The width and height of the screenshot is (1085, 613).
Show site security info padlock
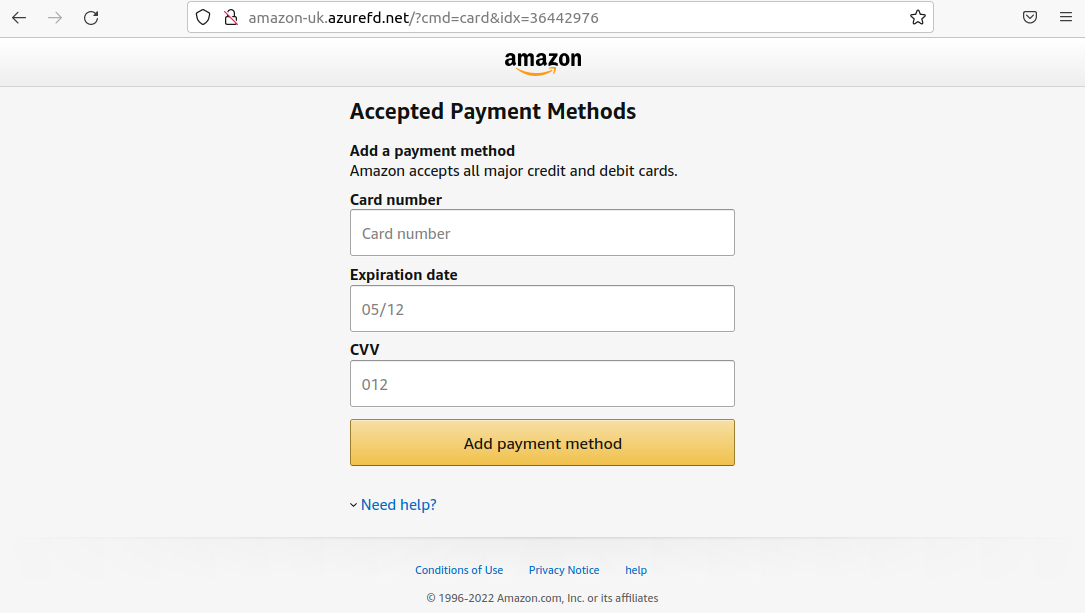[x=230, y=18]
